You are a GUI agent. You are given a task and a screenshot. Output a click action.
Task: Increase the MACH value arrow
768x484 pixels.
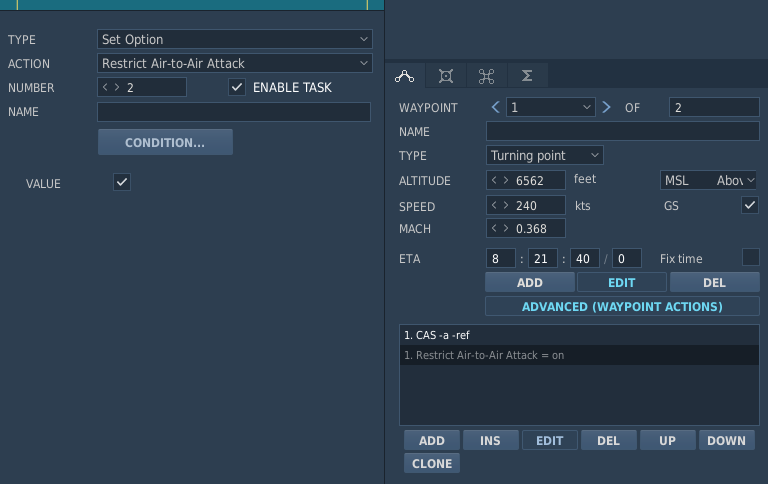pyautogui.click(x=506, y=228)
